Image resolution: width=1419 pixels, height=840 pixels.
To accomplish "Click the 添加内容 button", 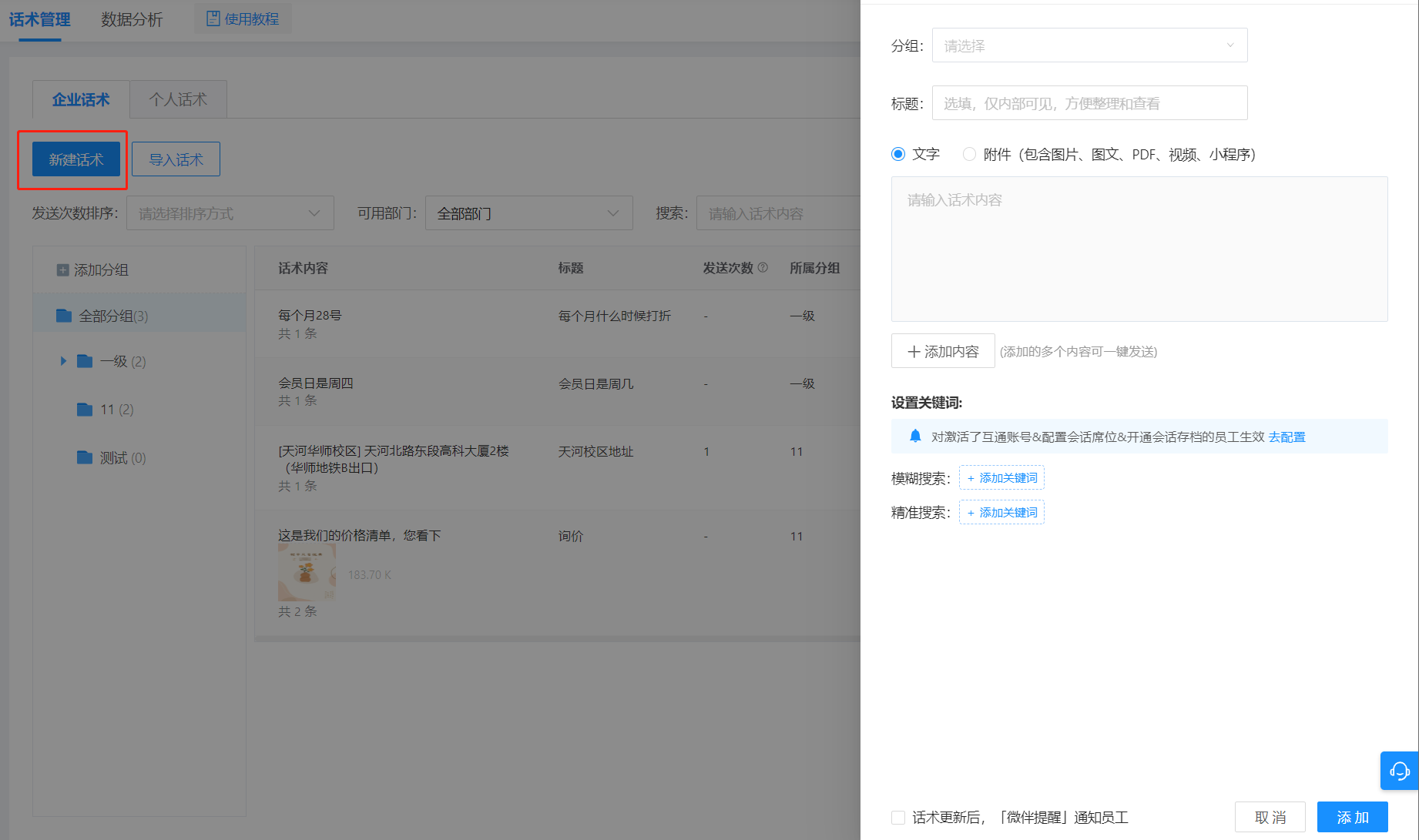I will click(x=943, y=351).
